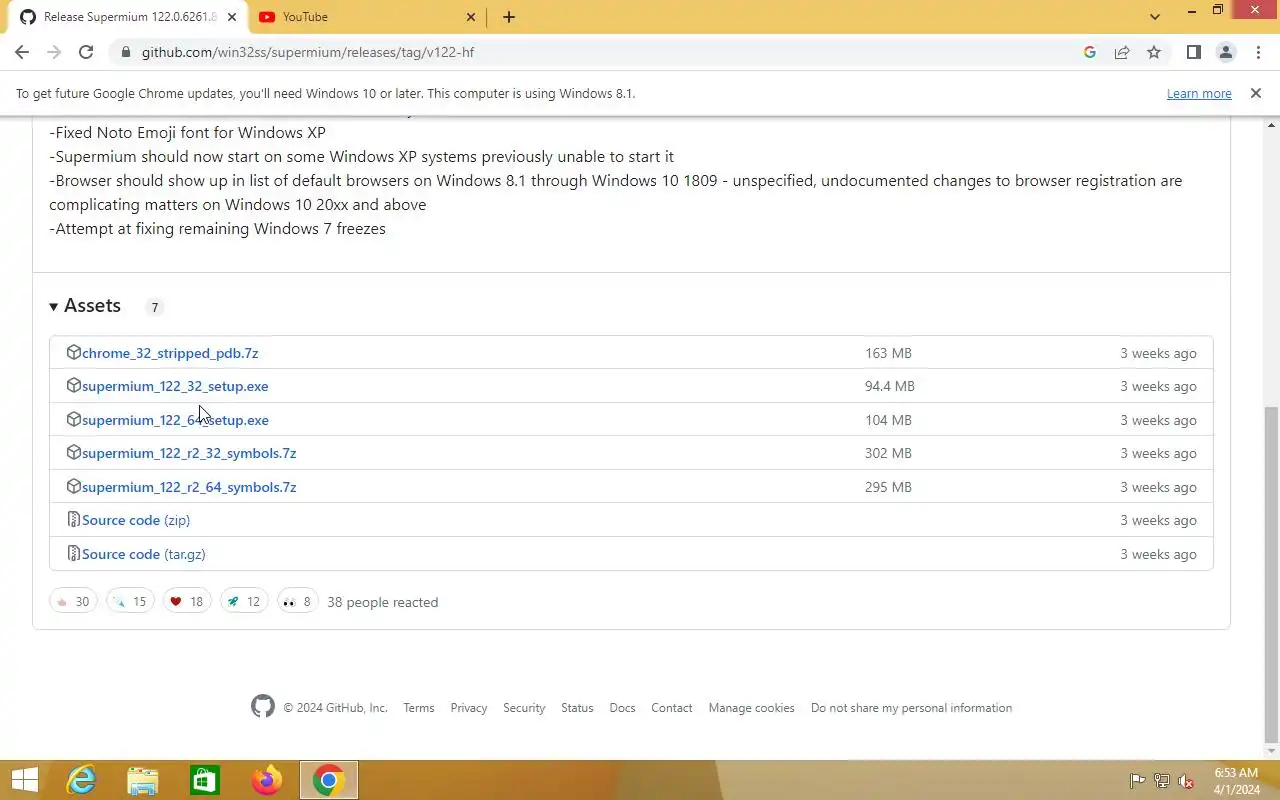Bookmark this page with the star
The image size is (1280, 800).
coord(1154,52)
